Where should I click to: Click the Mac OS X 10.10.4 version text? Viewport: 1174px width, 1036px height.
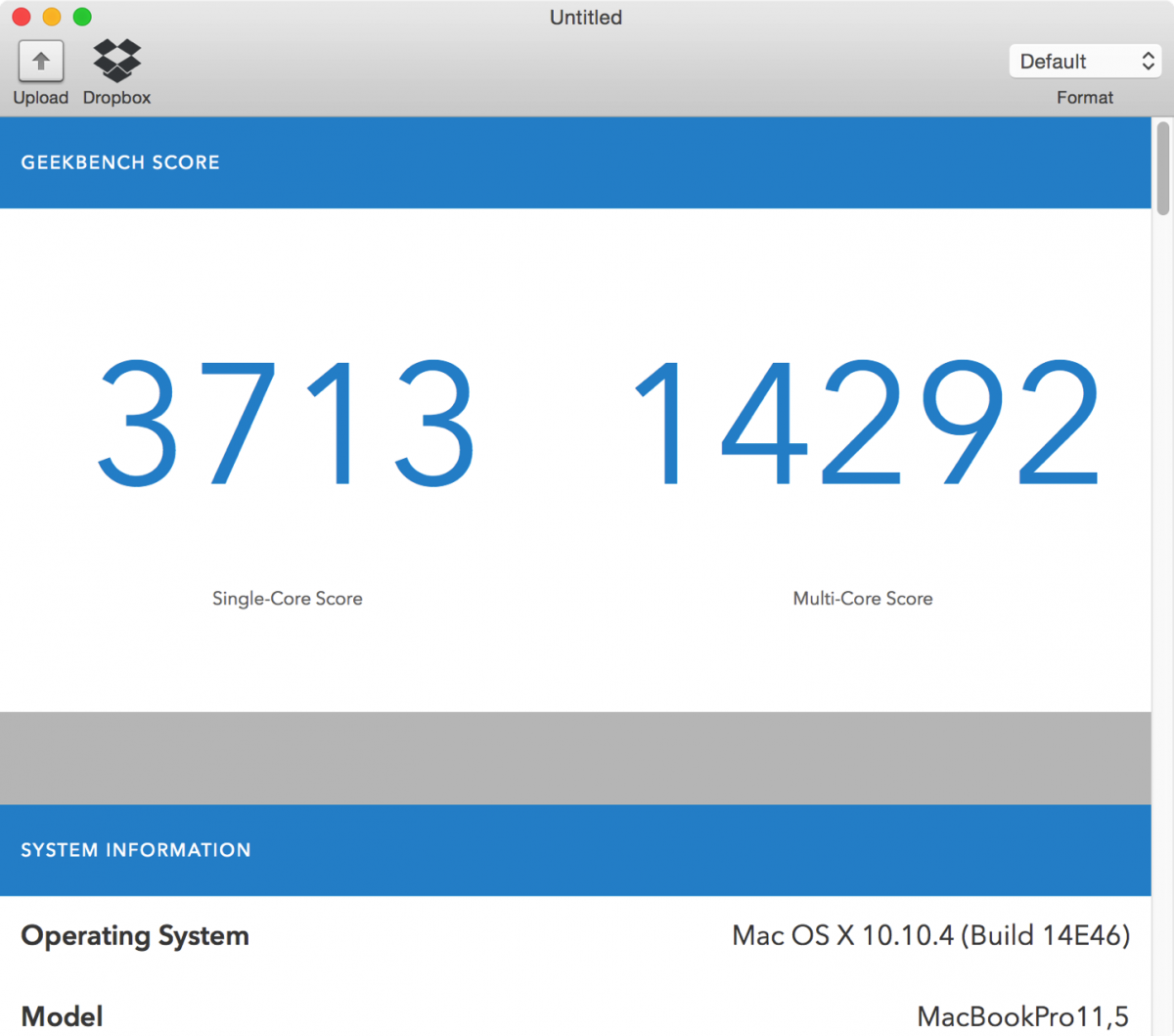928,935
